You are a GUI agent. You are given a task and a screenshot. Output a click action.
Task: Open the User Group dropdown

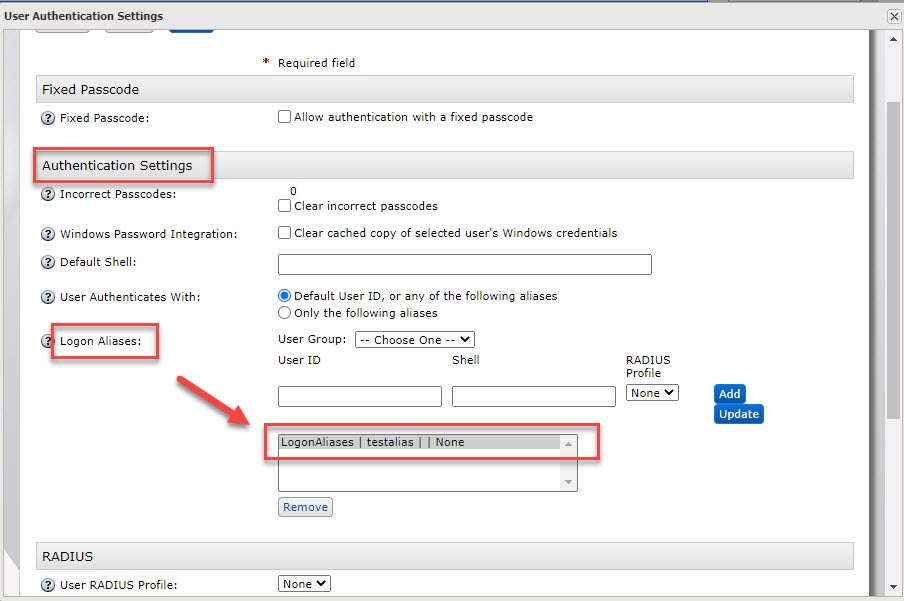coord(414,339)
